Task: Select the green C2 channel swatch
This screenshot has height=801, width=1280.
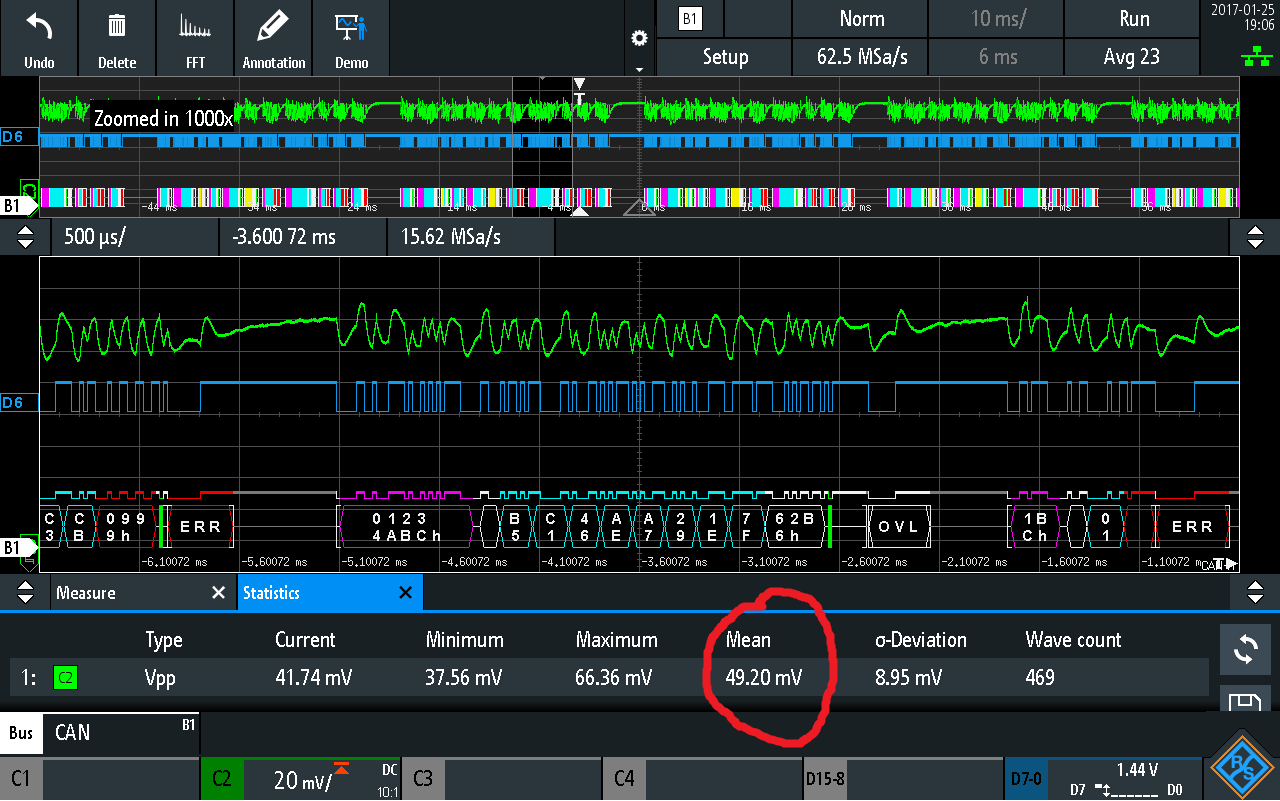Action: 66,678
